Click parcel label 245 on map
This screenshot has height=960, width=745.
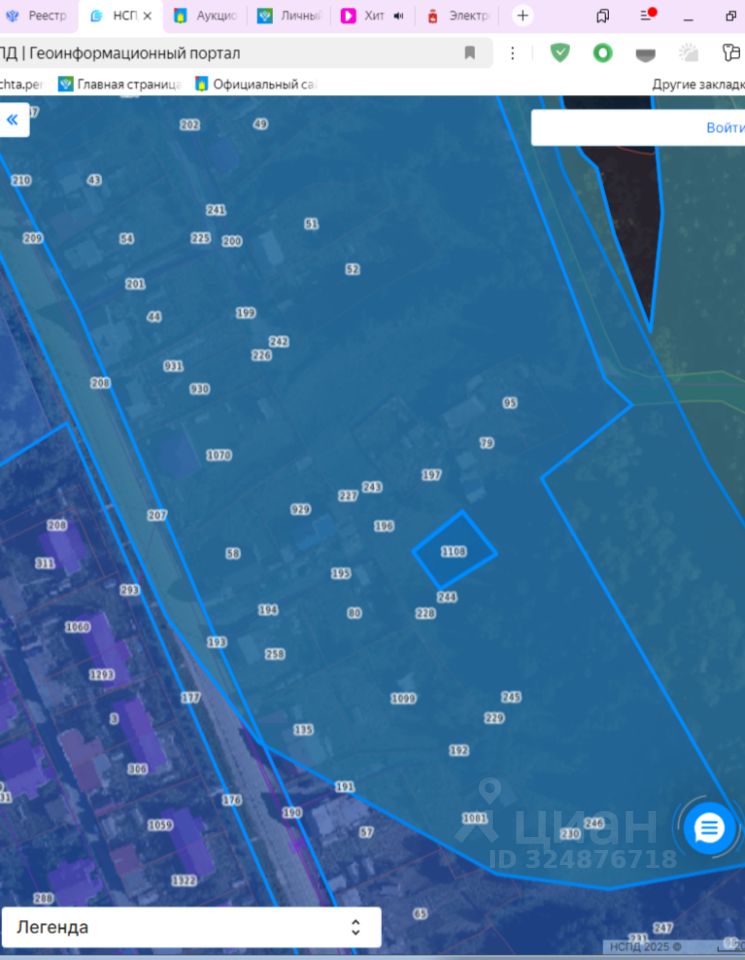511,697
